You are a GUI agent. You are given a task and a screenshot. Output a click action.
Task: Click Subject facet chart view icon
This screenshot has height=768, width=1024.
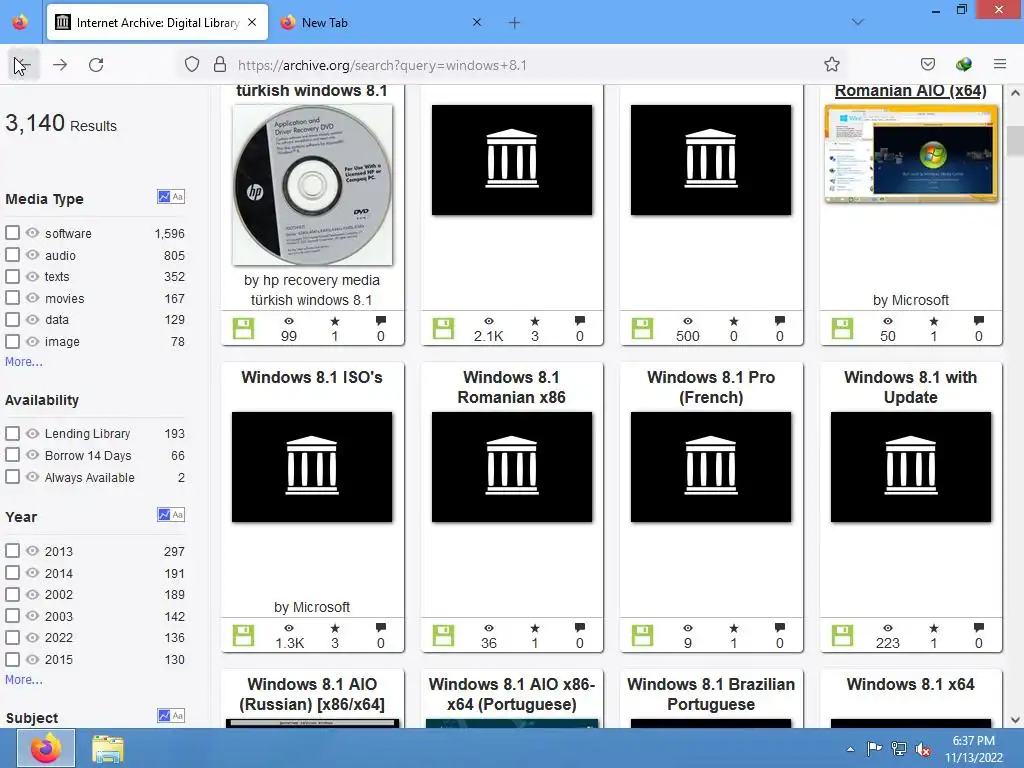164,716
